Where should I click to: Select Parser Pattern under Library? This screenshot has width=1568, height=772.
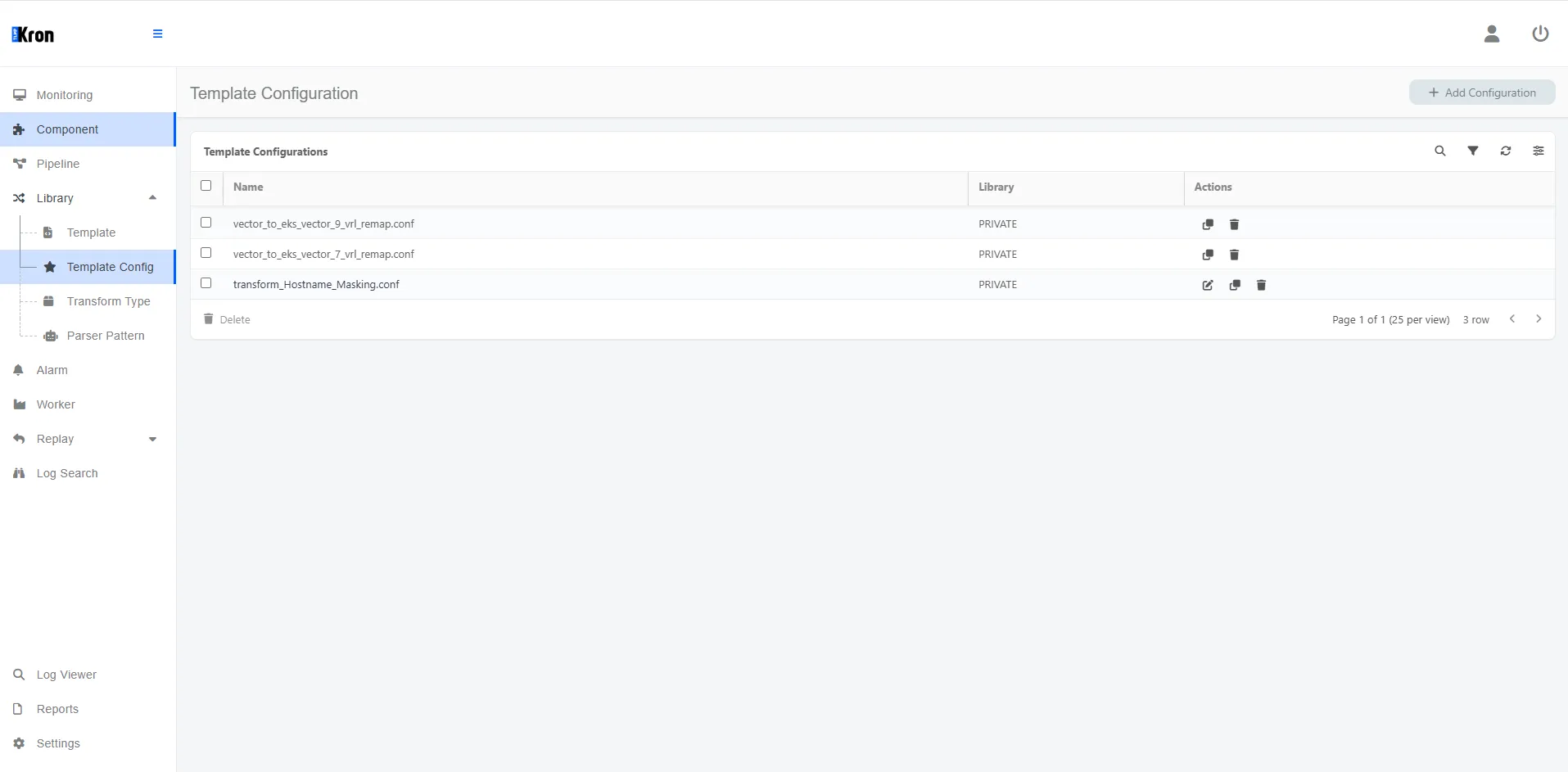(106, 336)
